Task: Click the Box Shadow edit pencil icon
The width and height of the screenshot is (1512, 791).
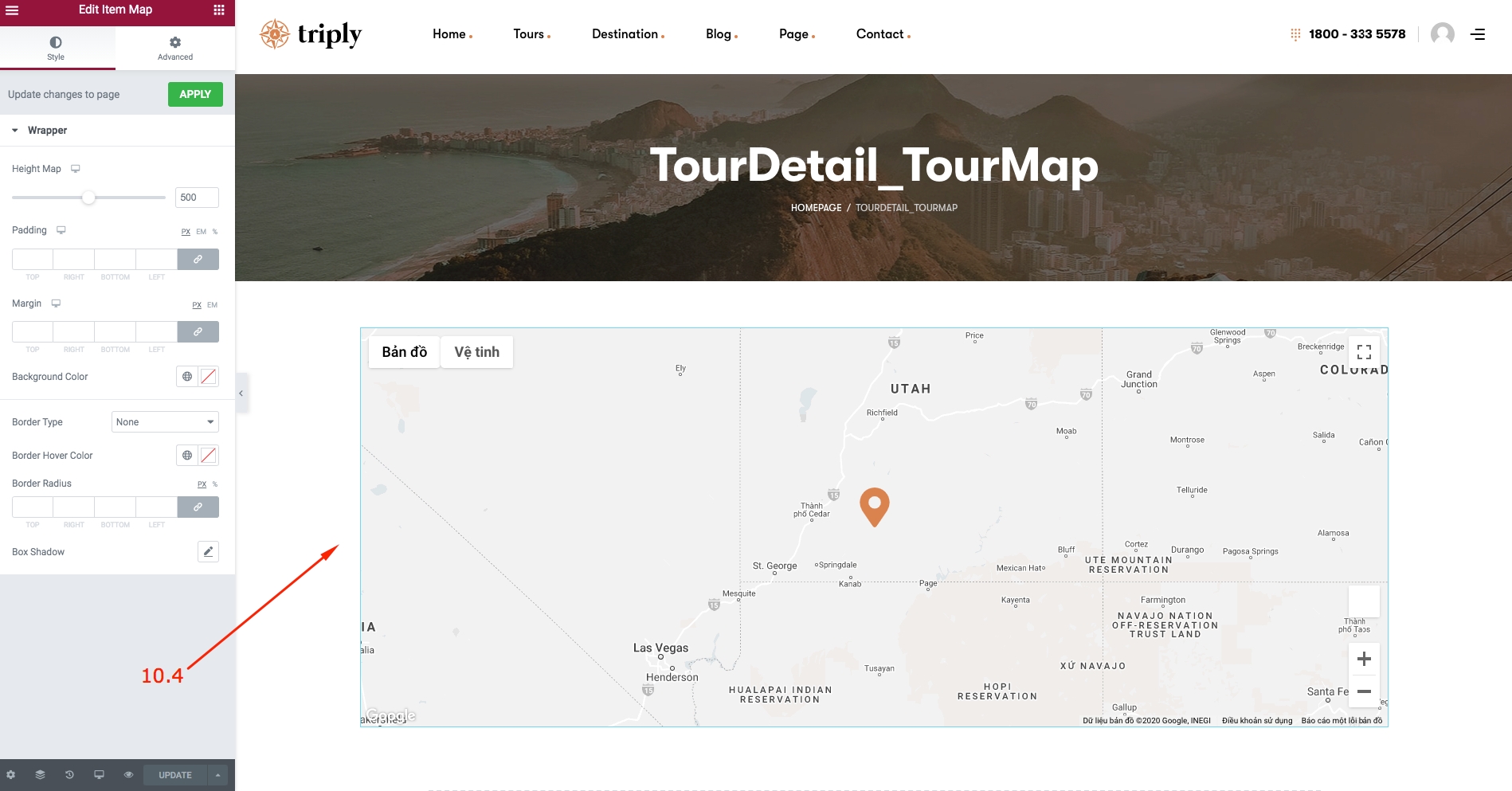Action: (x=208, y=551)
